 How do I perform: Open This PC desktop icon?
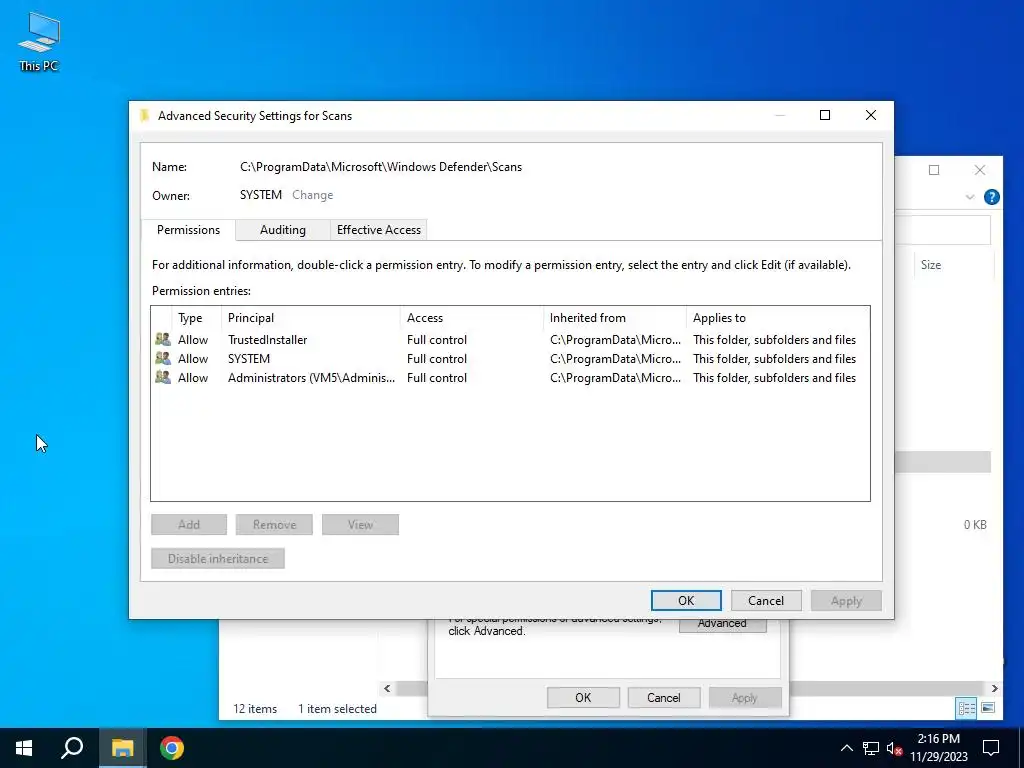click(x=39, y=42)
